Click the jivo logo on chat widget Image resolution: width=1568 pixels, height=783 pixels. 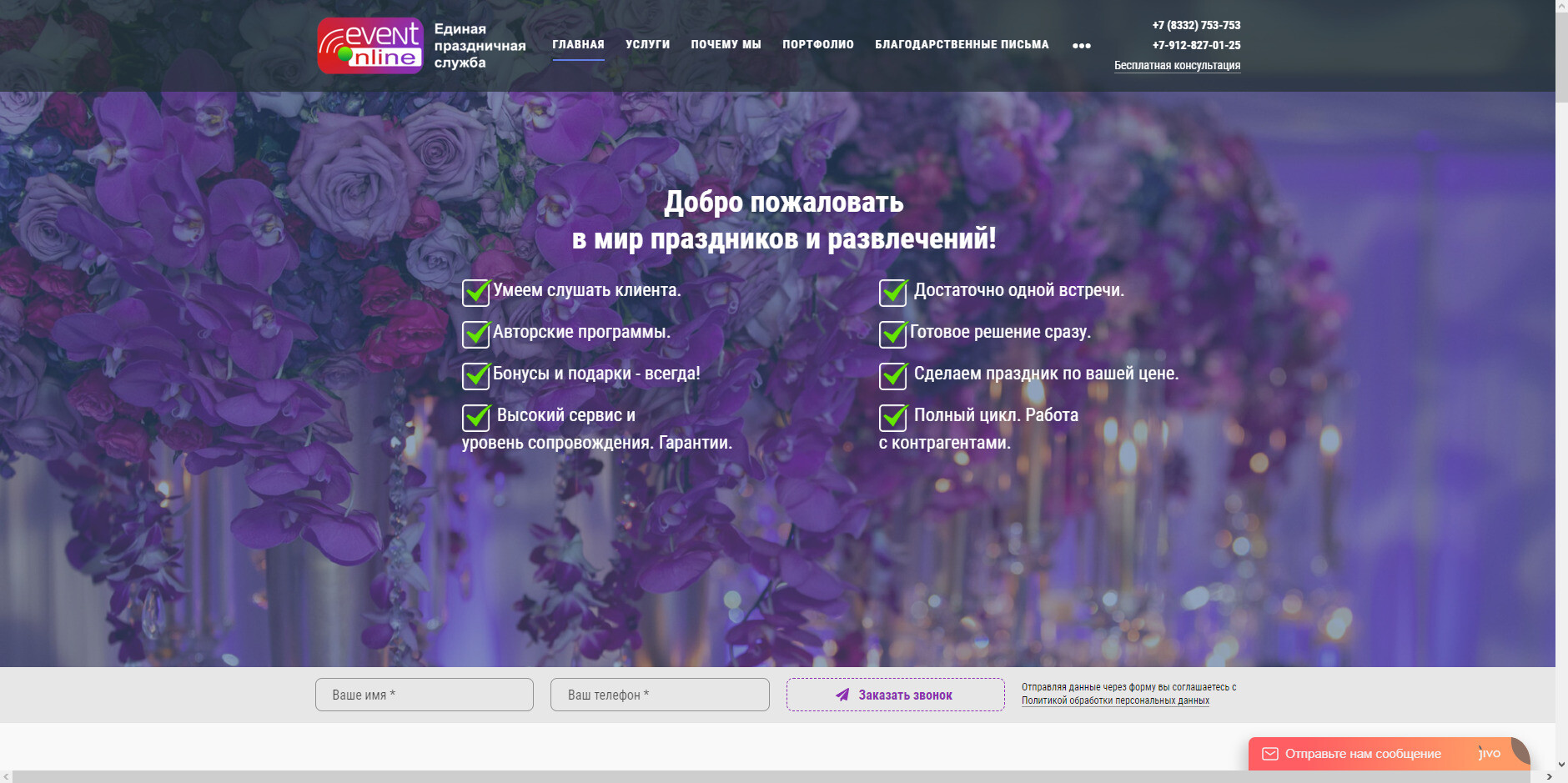pyautogui.click(x=1490, y=753)
